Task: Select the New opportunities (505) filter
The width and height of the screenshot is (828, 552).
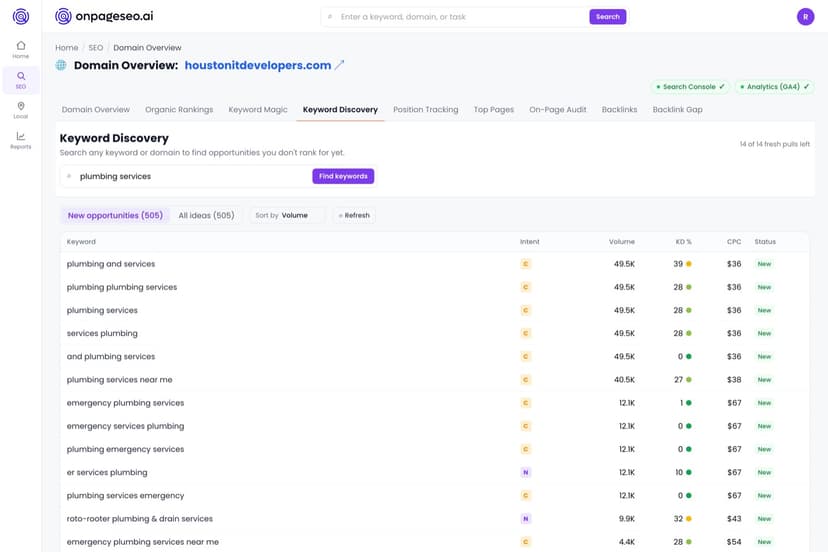Action: click(115, 216)
